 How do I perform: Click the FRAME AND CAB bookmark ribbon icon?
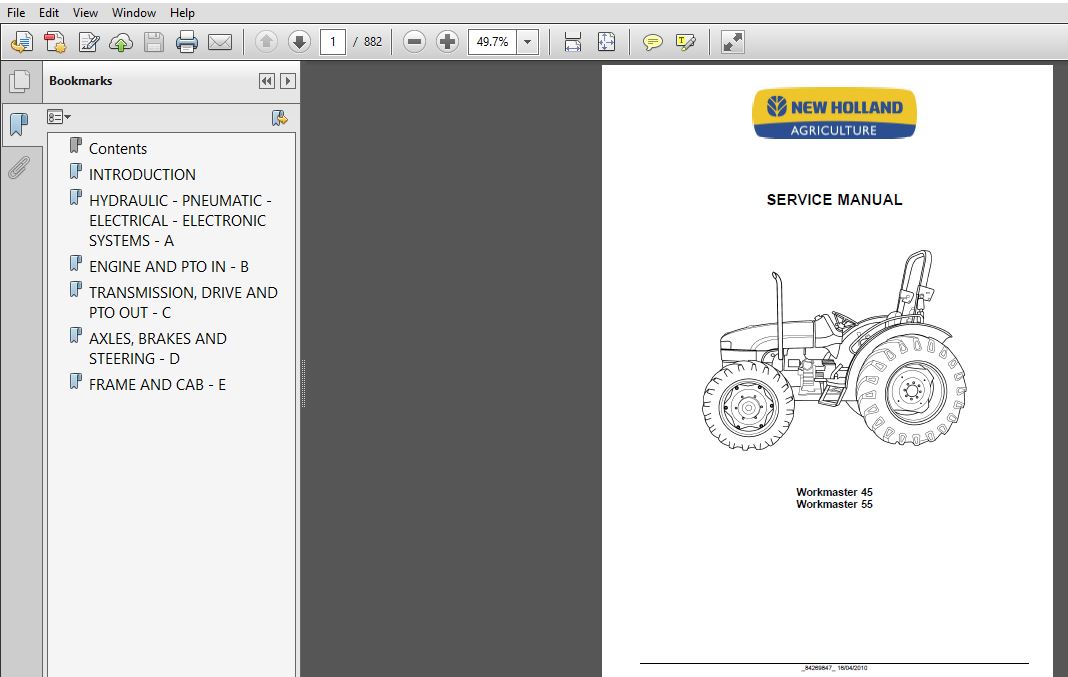pos(76,381)
